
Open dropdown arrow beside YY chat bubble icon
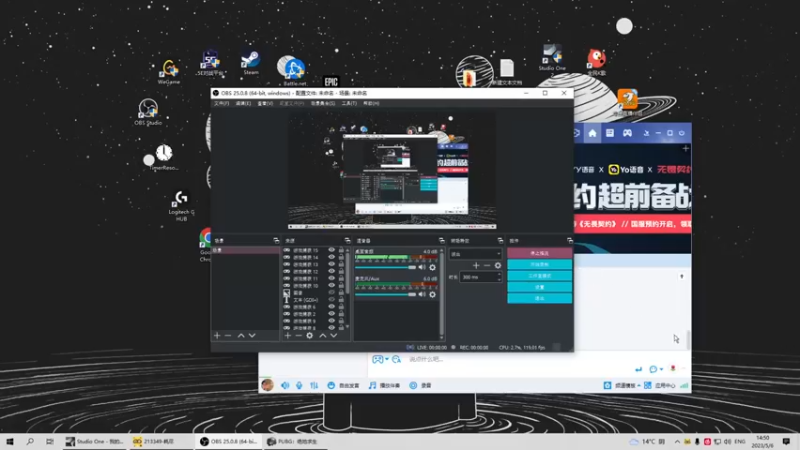click(x=661, y=369)
